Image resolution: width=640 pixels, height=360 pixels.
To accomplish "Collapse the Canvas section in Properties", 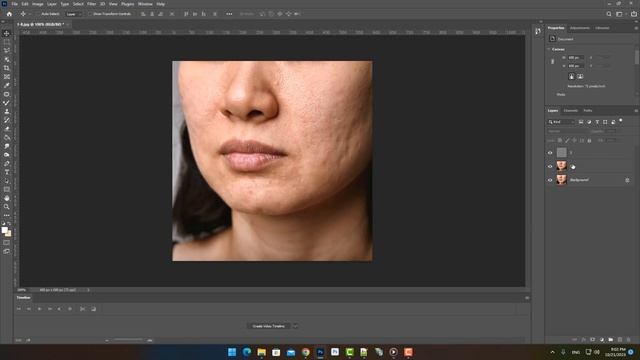I will click(549, 49).
